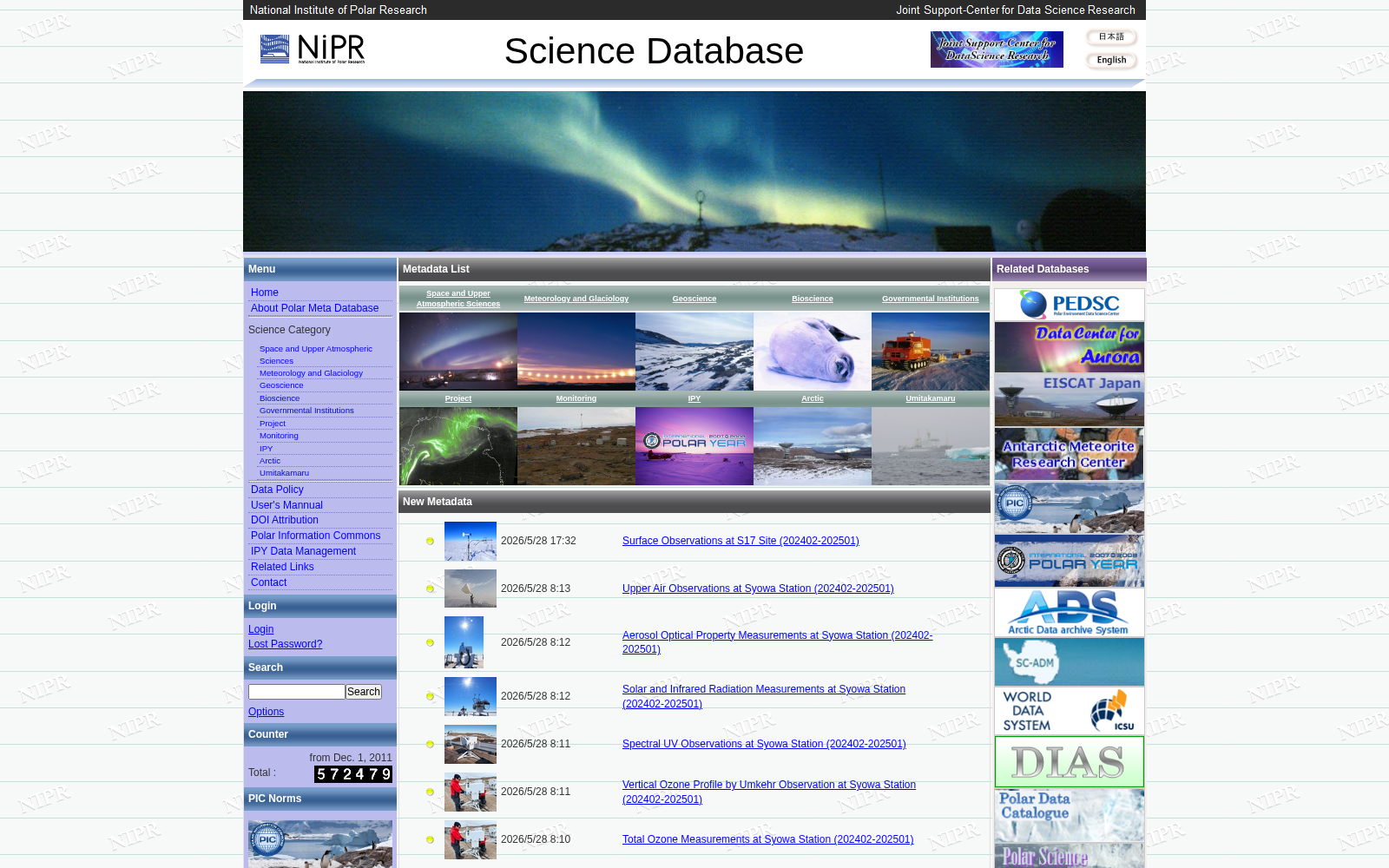Screen dimensions: 1389x868
Task: Switch language to Japanese (日本語)
Action: click(1111, 37)
